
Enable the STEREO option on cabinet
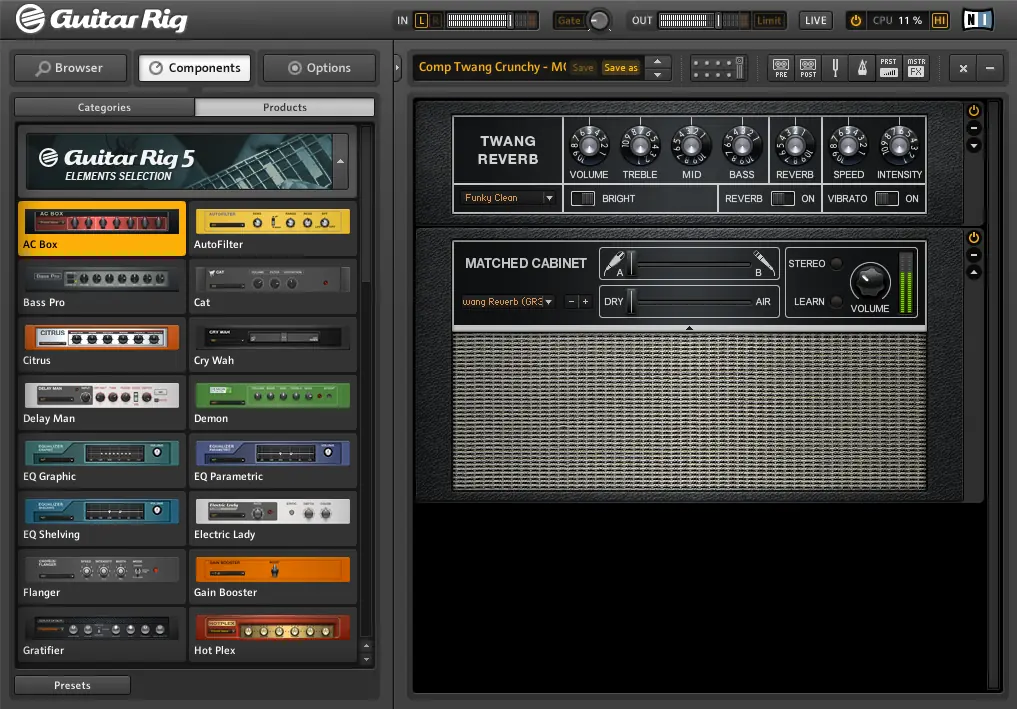tap(837, 263)
